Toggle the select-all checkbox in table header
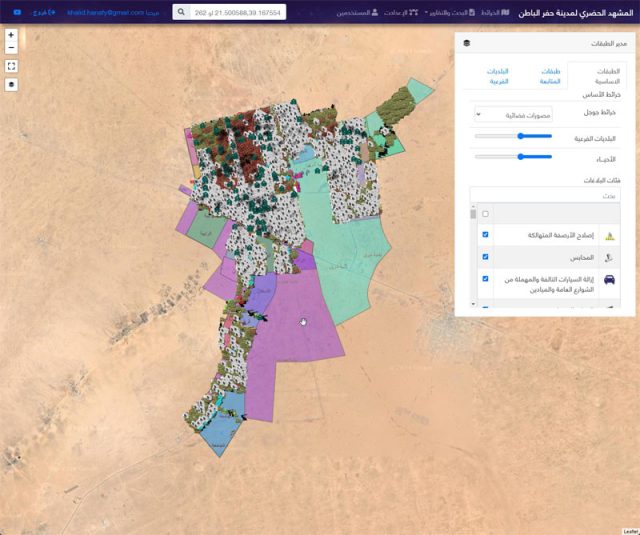 click(x=485, y=214)
